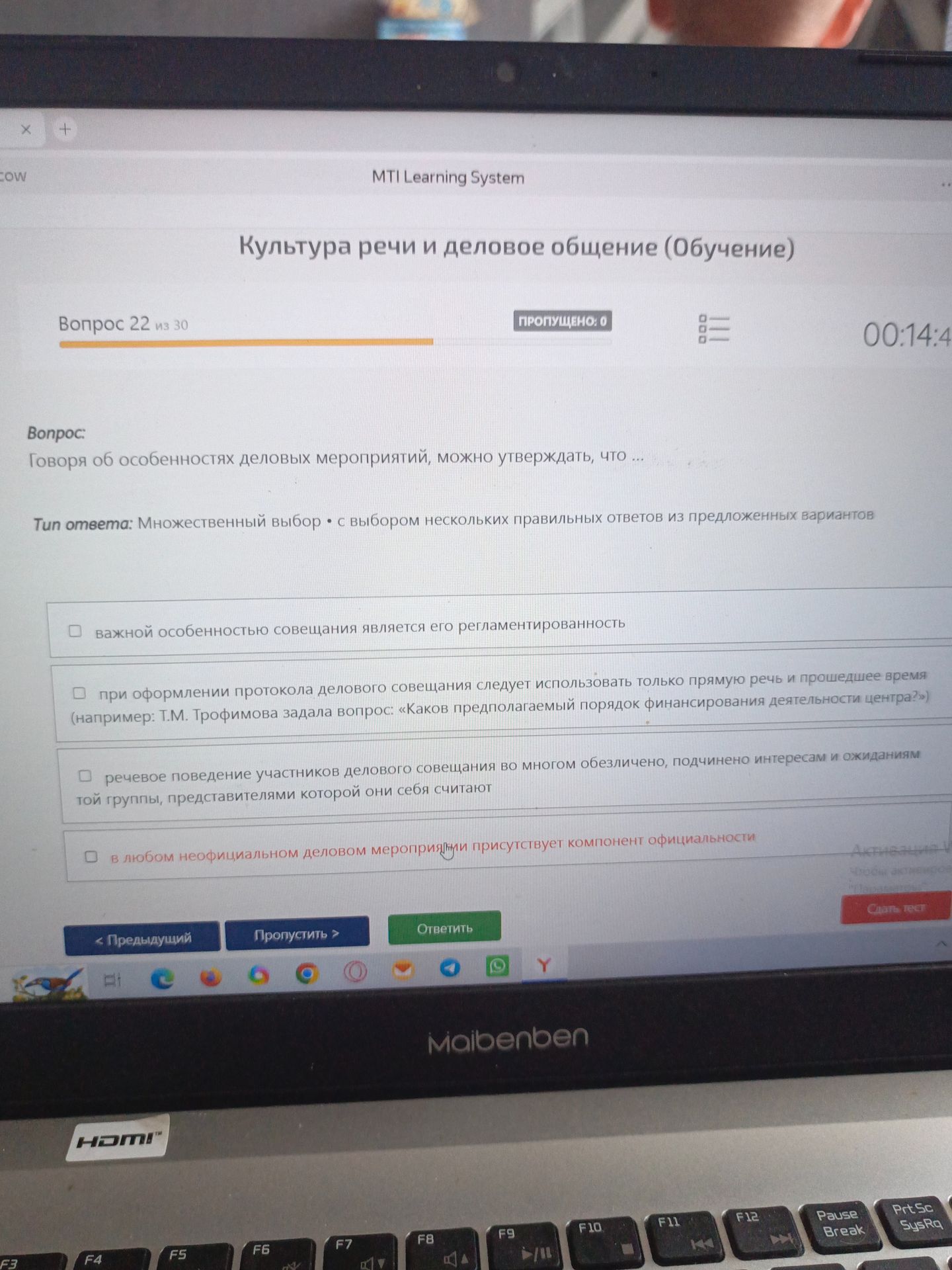
Task: Open Opera browser from the taskbar
Action: [355, 972]
